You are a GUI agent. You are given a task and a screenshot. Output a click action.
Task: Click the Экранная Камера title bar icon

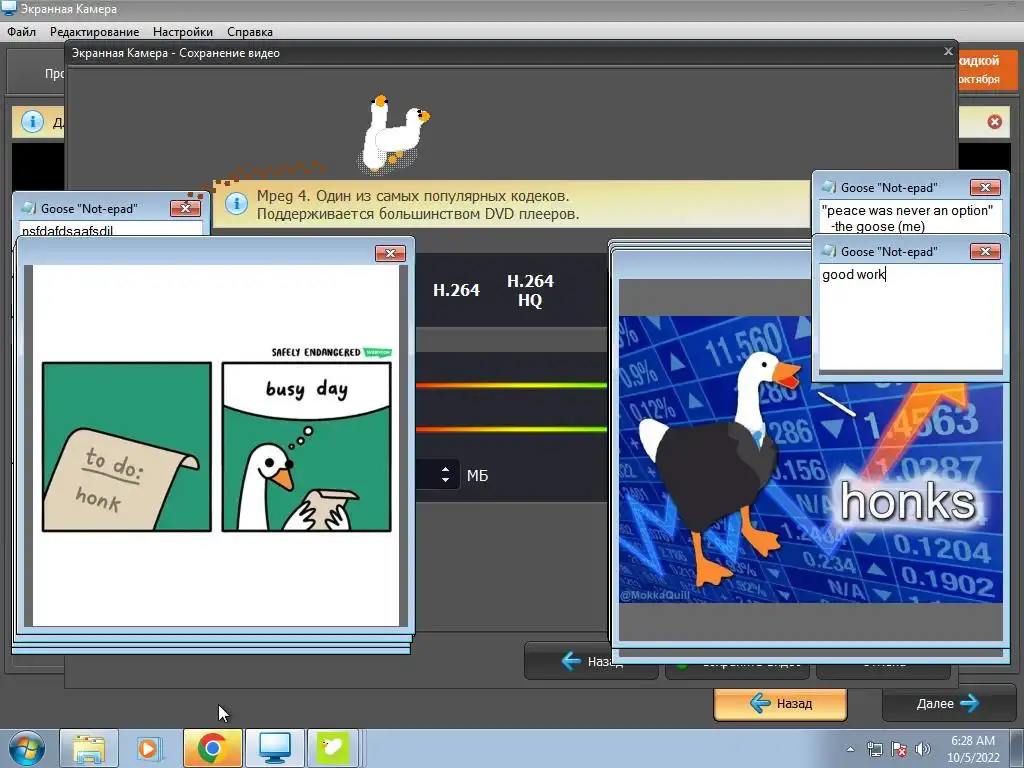8,8
